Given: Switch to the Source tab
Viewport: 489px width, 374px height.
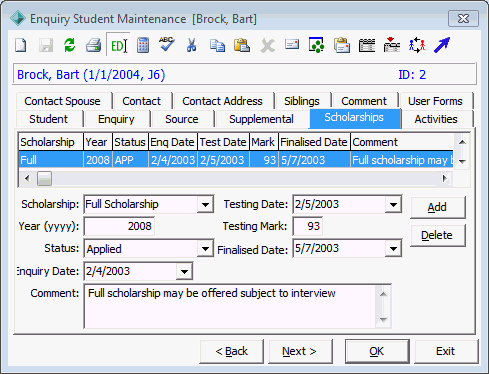Looking at the screenshot, I should [182, 119].
